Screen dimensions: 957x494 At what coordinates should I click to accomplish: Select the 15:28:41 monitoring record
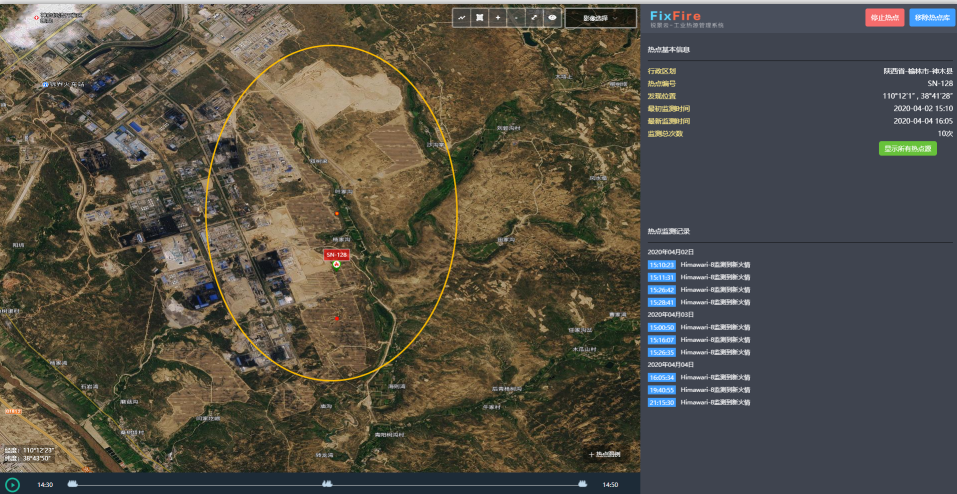click(662, 302)
